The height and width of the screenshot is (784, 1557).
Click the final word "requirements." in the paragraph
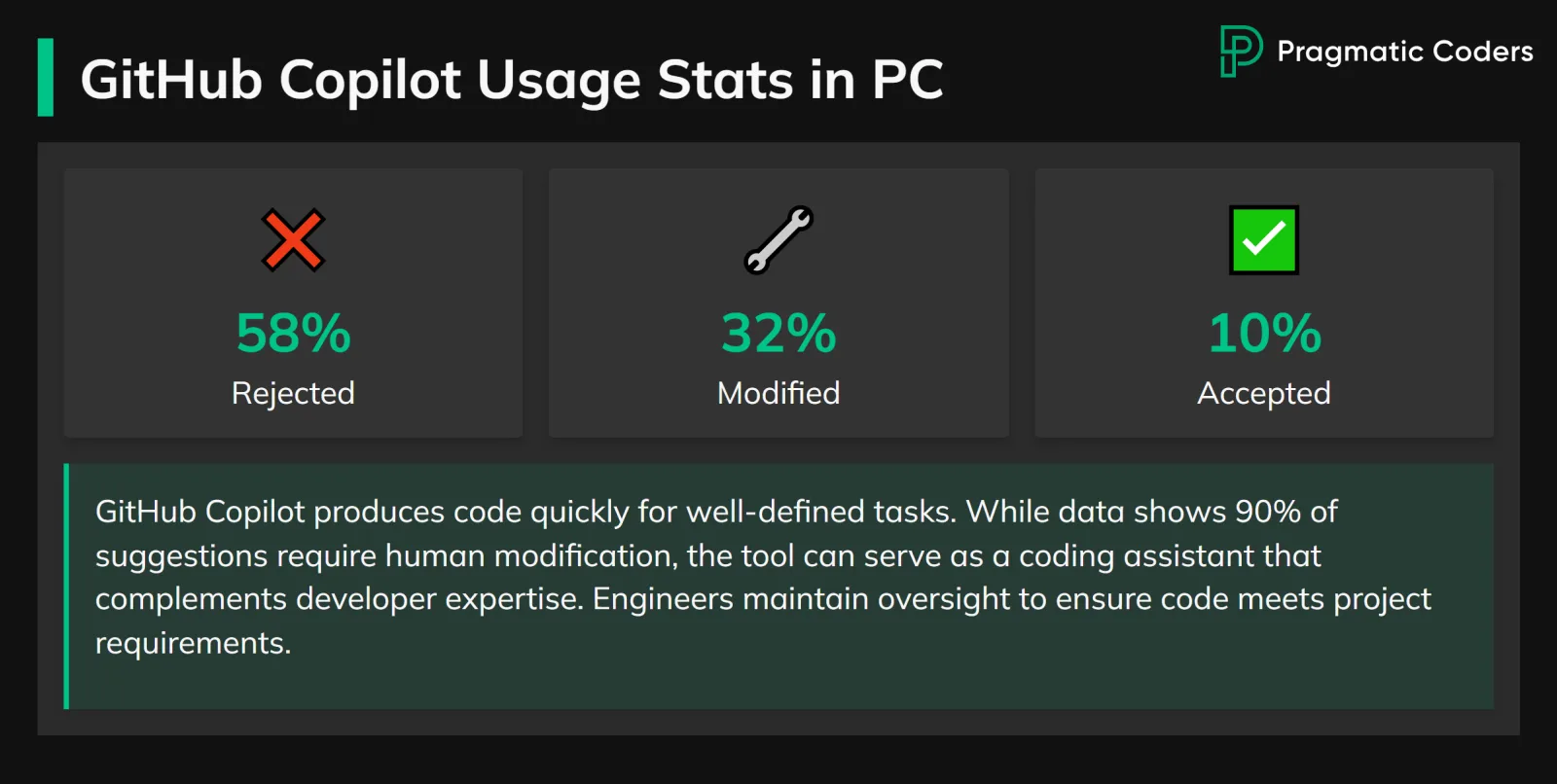click(x=193, y=643)
